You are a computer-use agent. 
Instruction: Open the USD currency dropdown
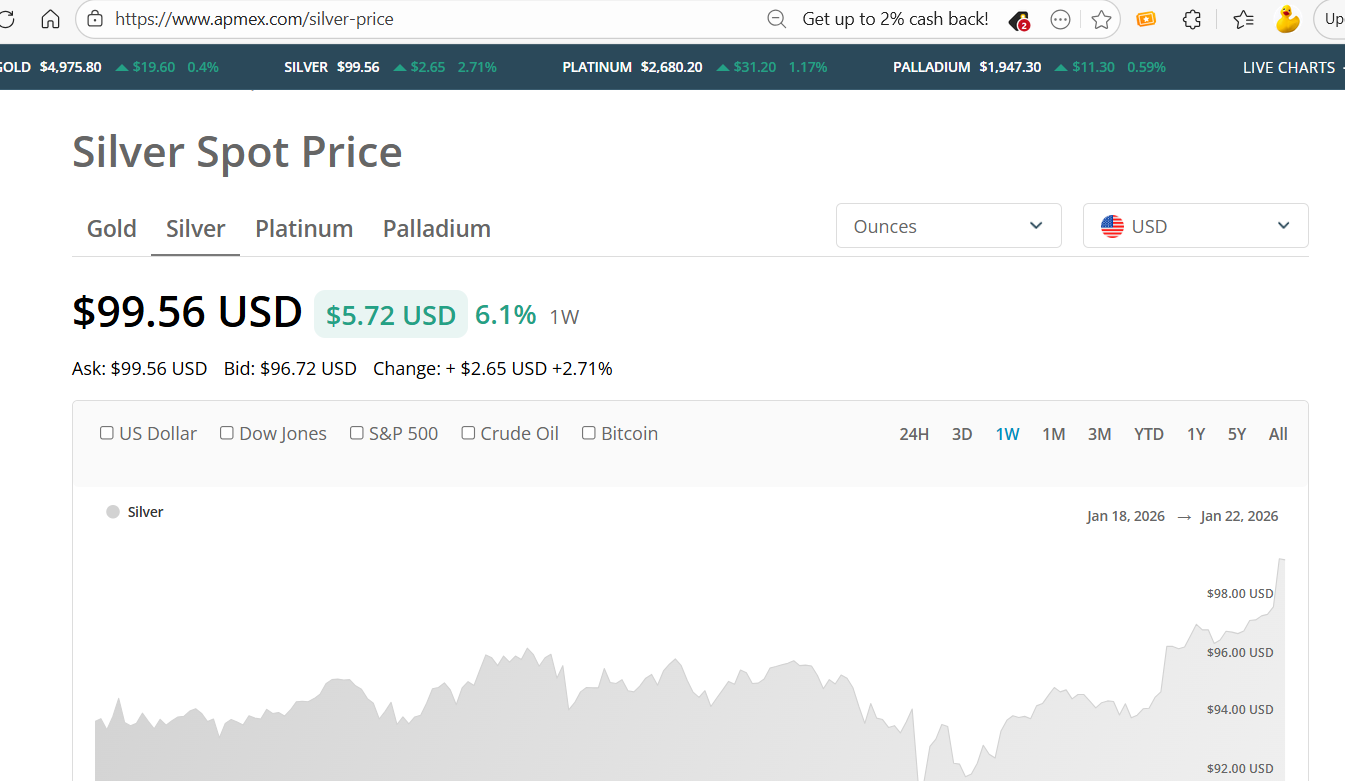coord(1195,226)
